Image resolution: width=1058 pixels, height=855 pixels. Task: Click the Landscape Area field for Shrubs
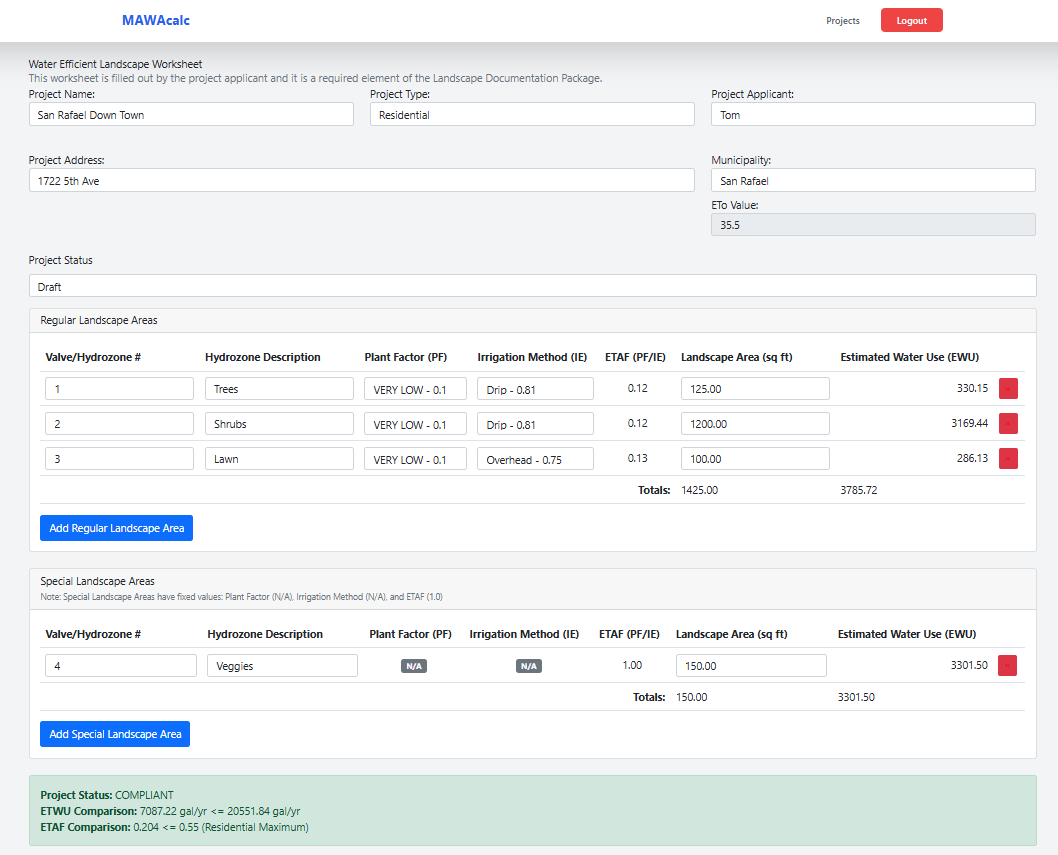755,423
